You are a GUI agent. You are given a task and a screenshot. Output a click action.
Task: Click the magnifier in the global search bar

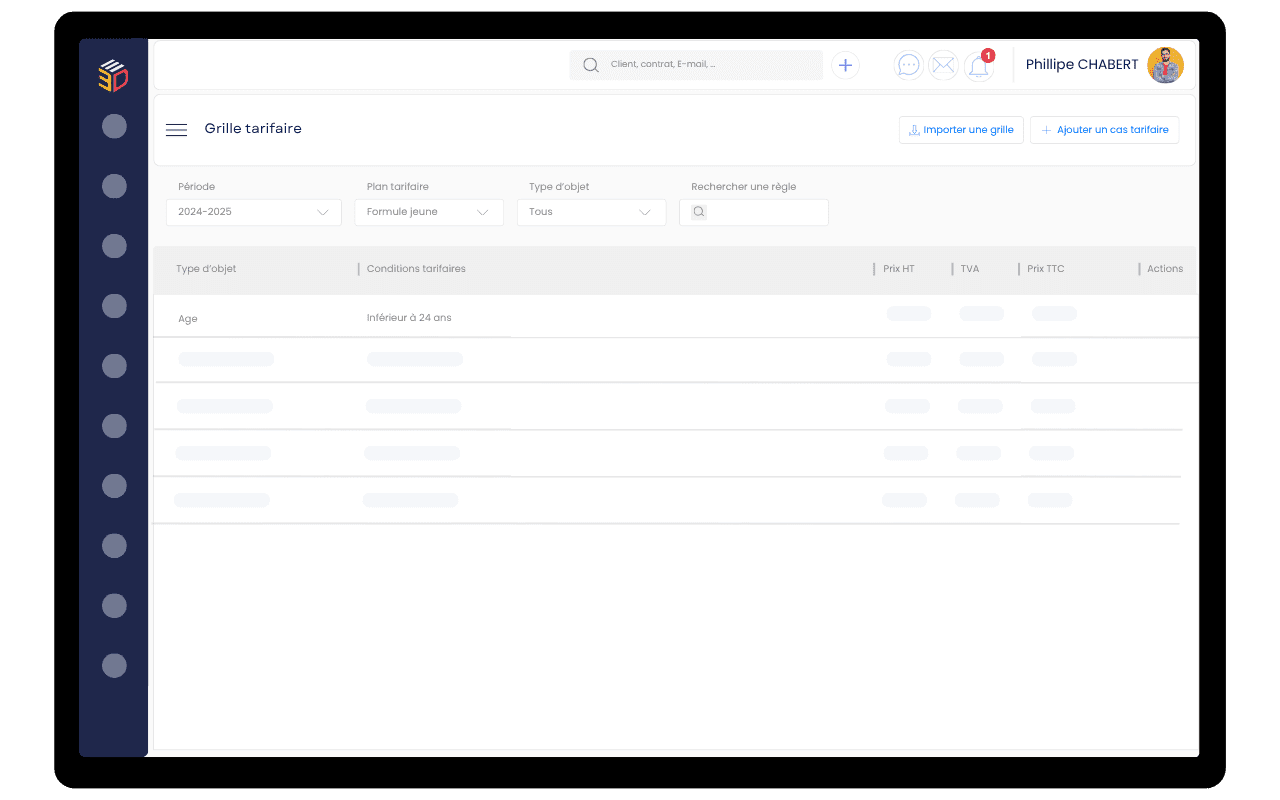click(590, 64)
